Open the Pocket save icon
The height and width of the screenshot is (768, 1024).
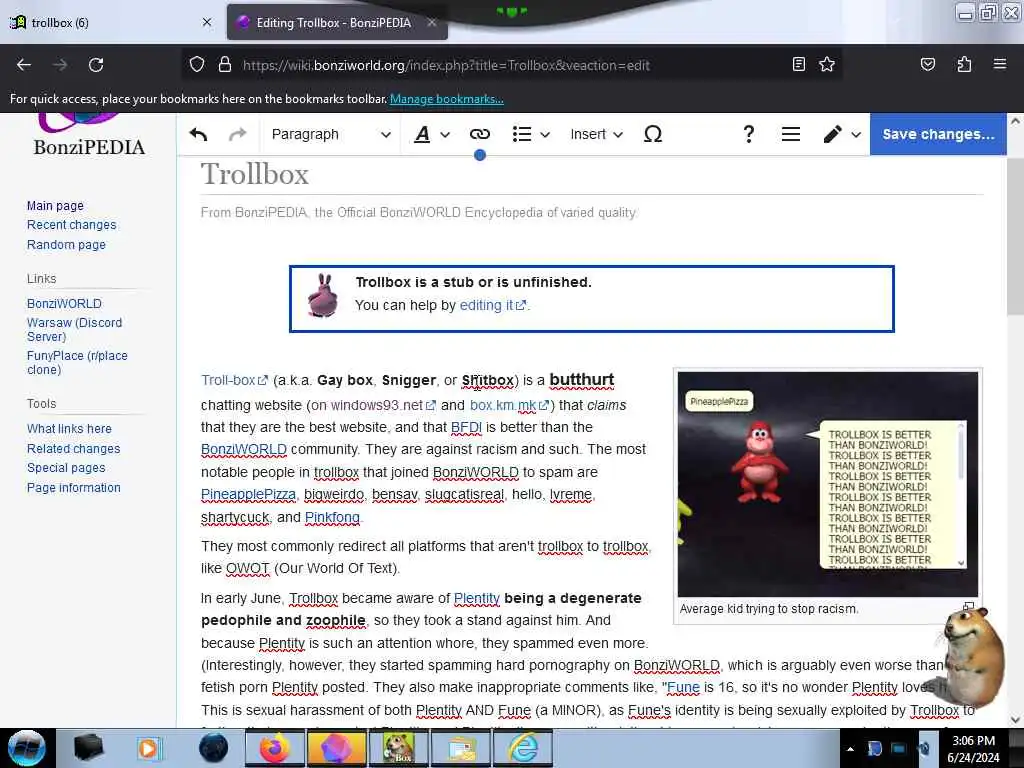[927, 64]
